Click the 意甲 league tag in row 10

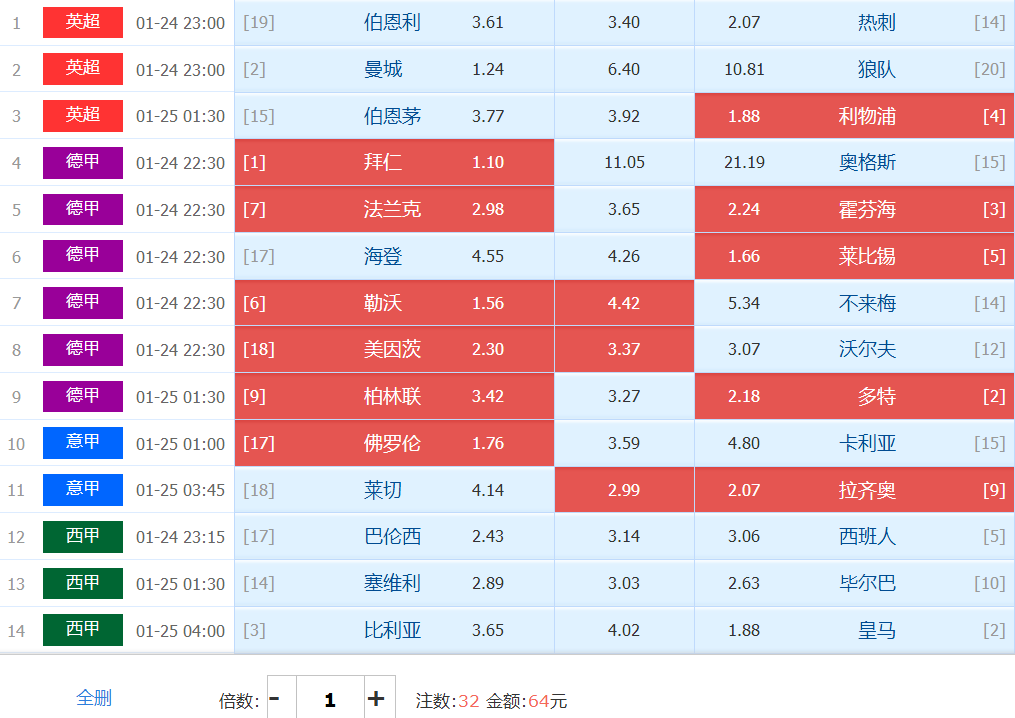[x=83, y=443]
